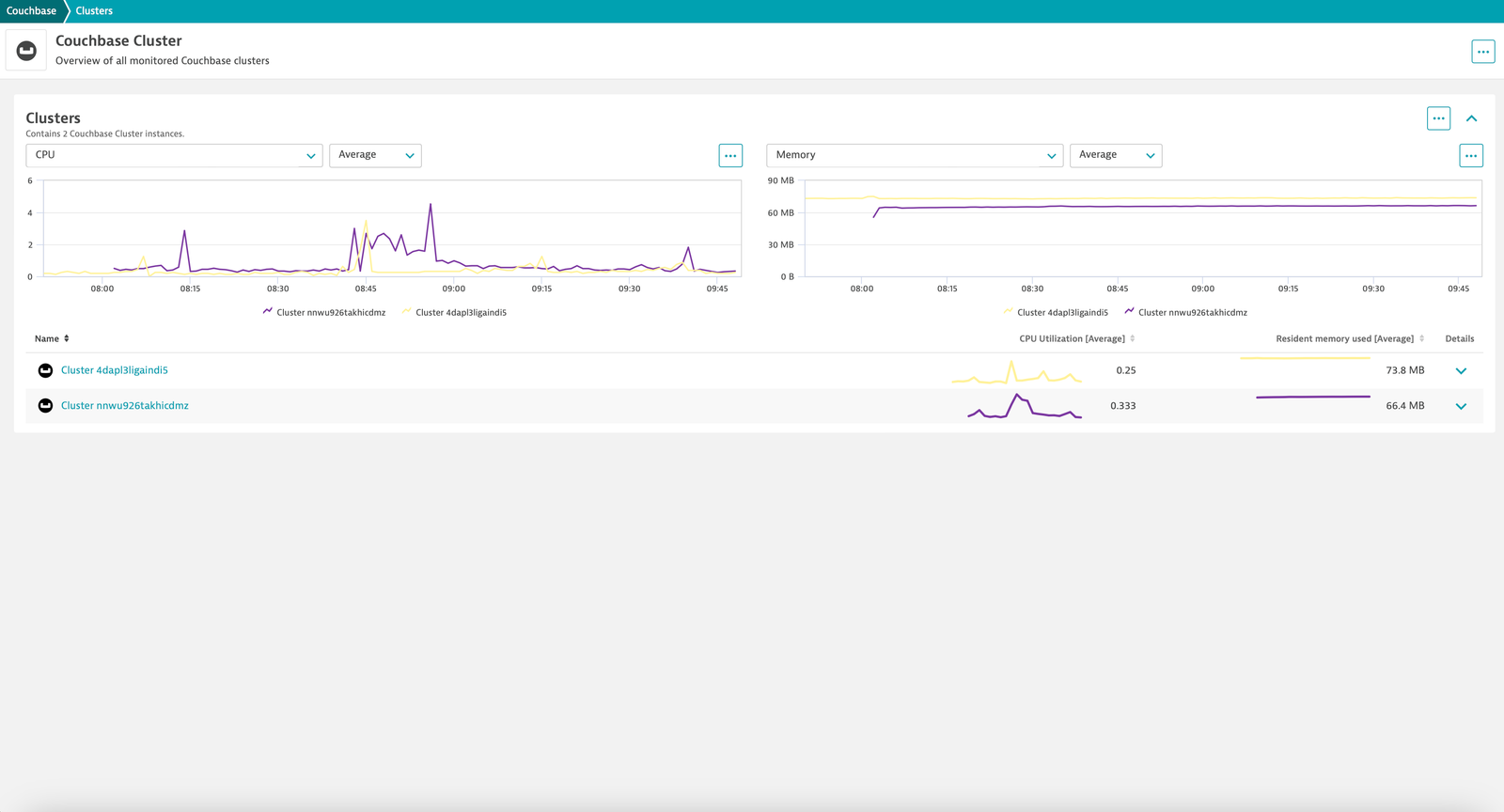The image size is (1504, 812).
Task: Click the memory sparkline for Cluster 4dapl3ligaindi5
Action: (x=1305, y=358)
